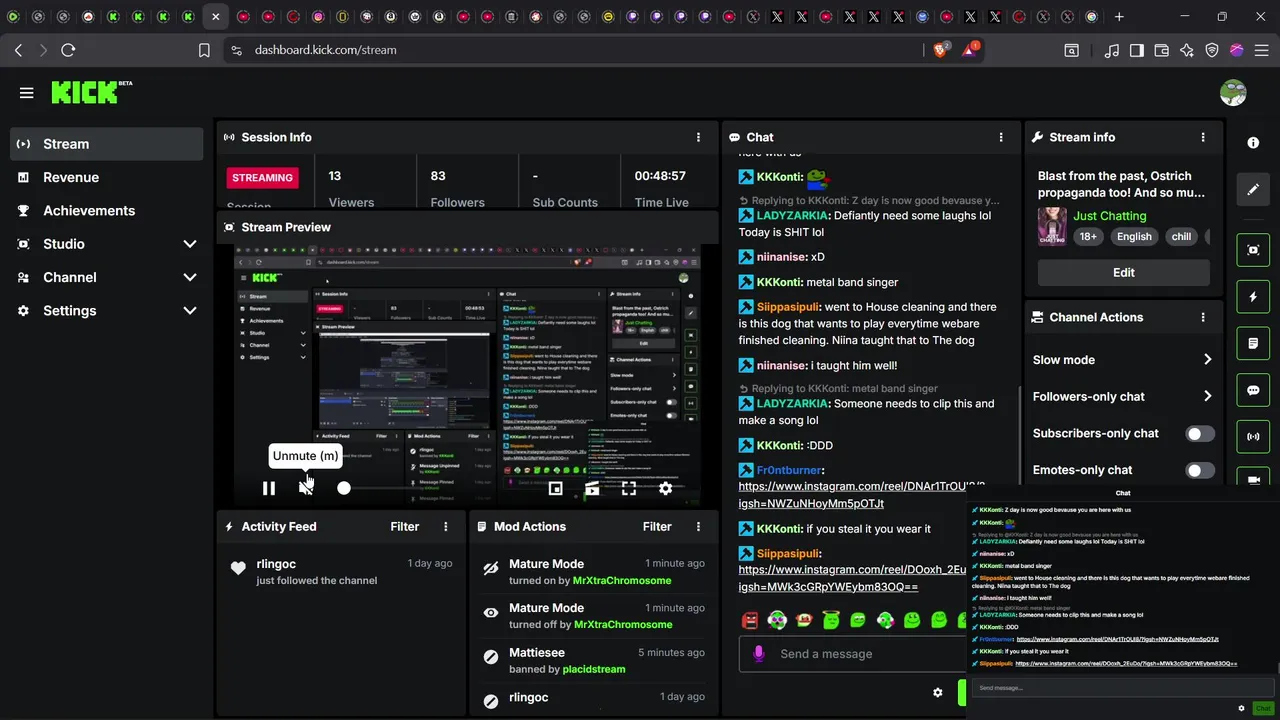
Task: Open Followers-only chat options chevron
Action: click(1207, 397)
